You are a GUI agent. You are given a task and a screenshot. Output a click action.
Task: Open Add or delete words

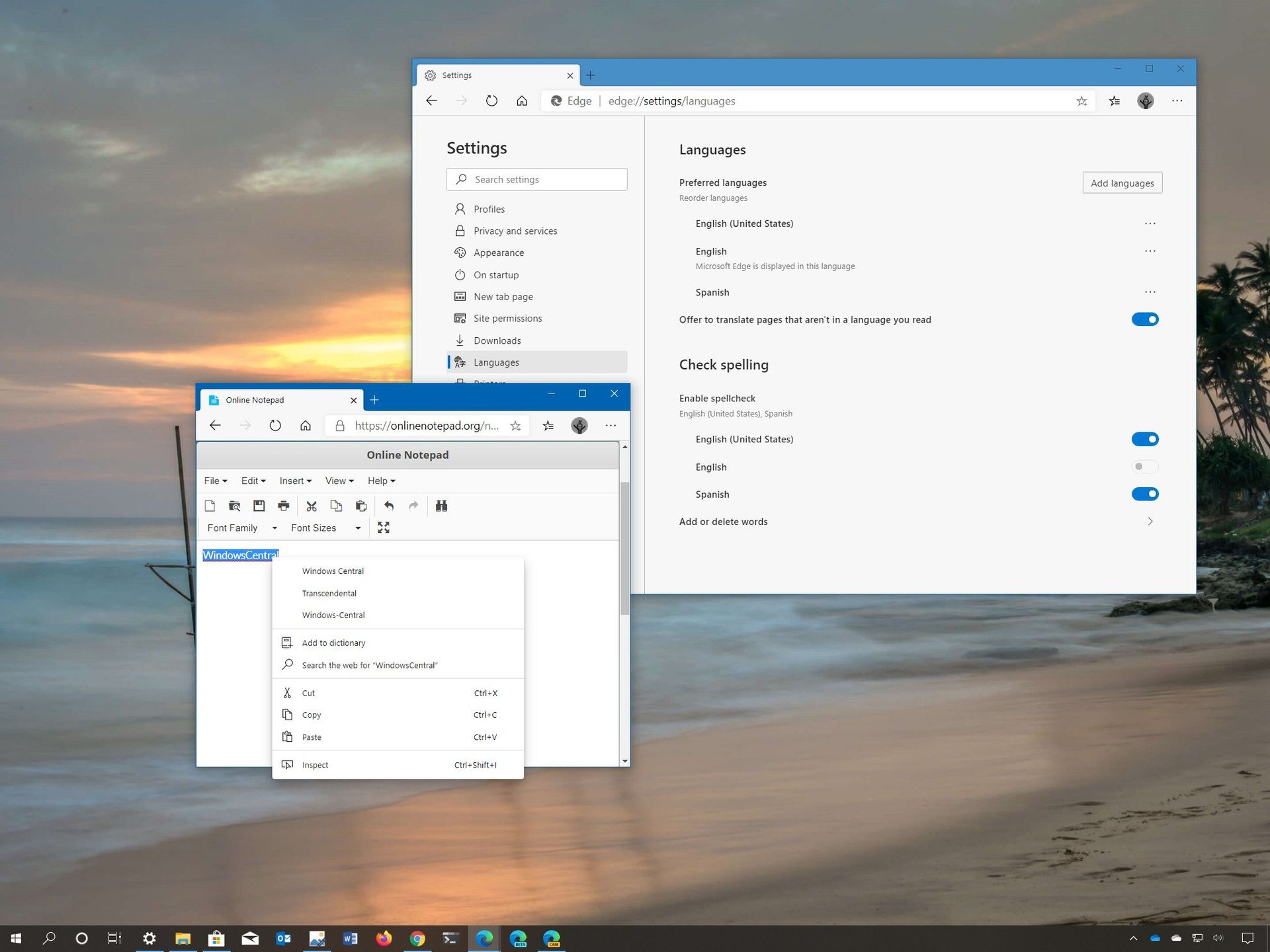click(x=723, y=521)
